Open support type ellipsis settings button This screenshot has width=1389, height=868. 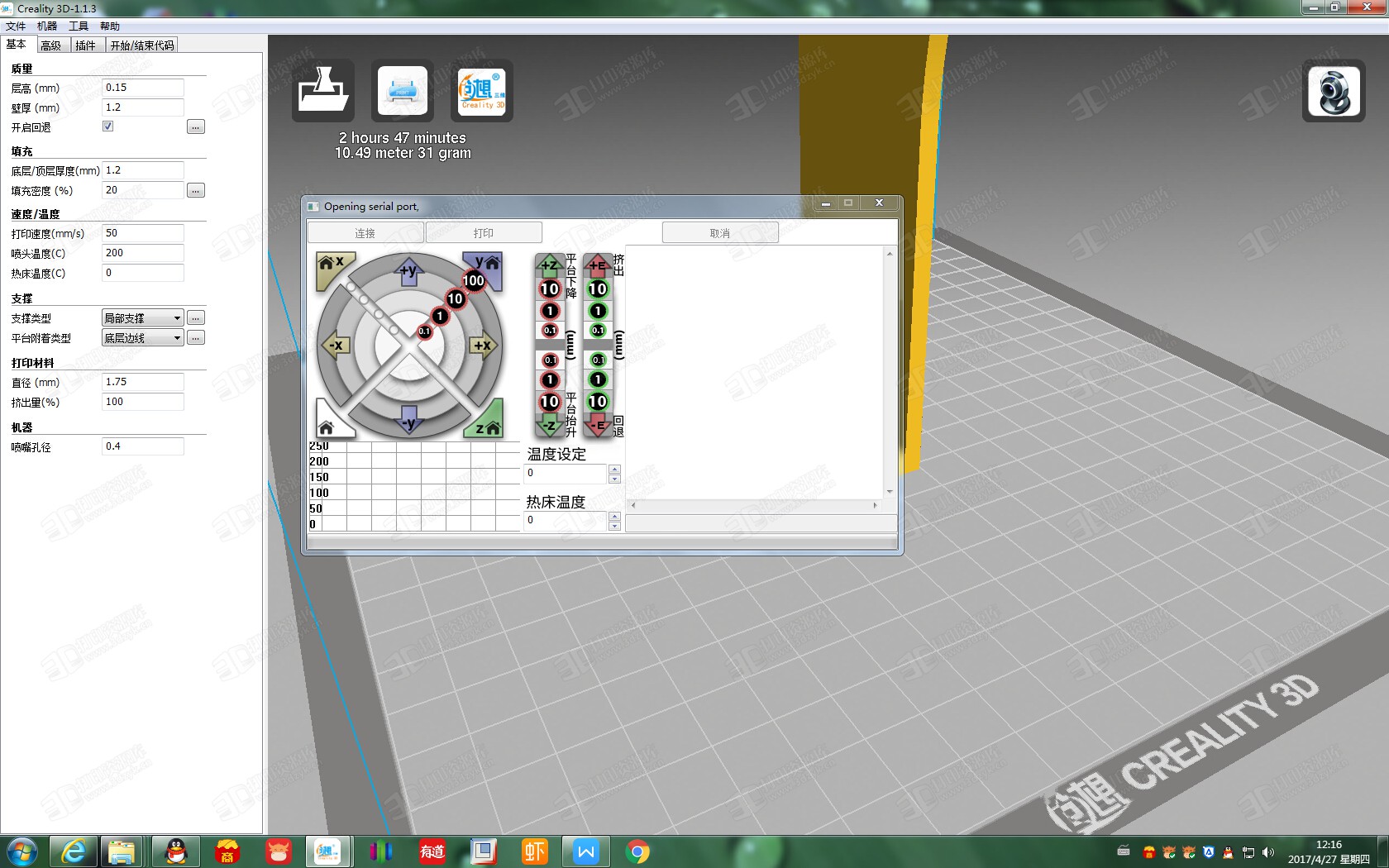tap(196, 318)
